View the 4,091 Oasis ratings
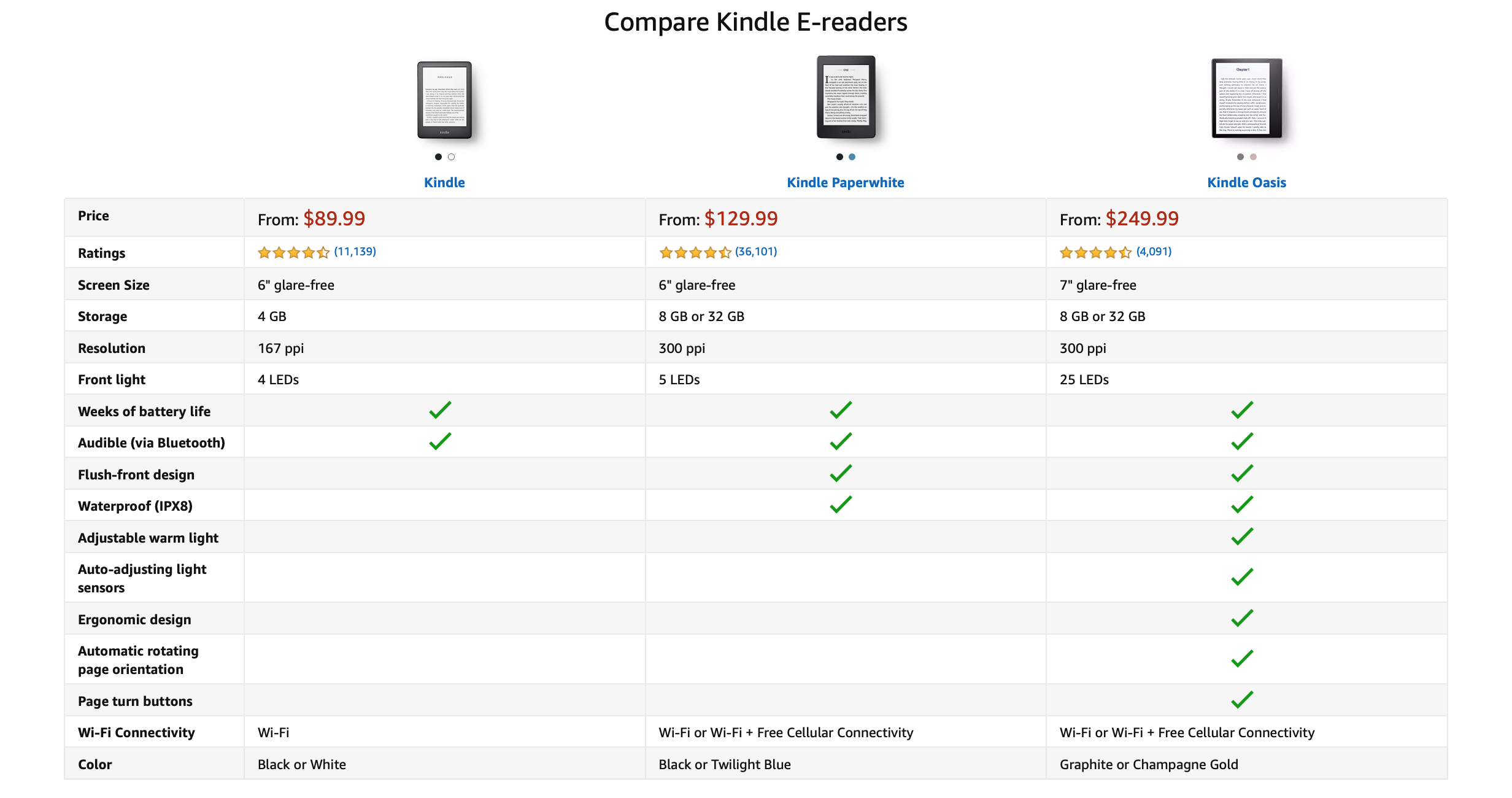 1154,252
